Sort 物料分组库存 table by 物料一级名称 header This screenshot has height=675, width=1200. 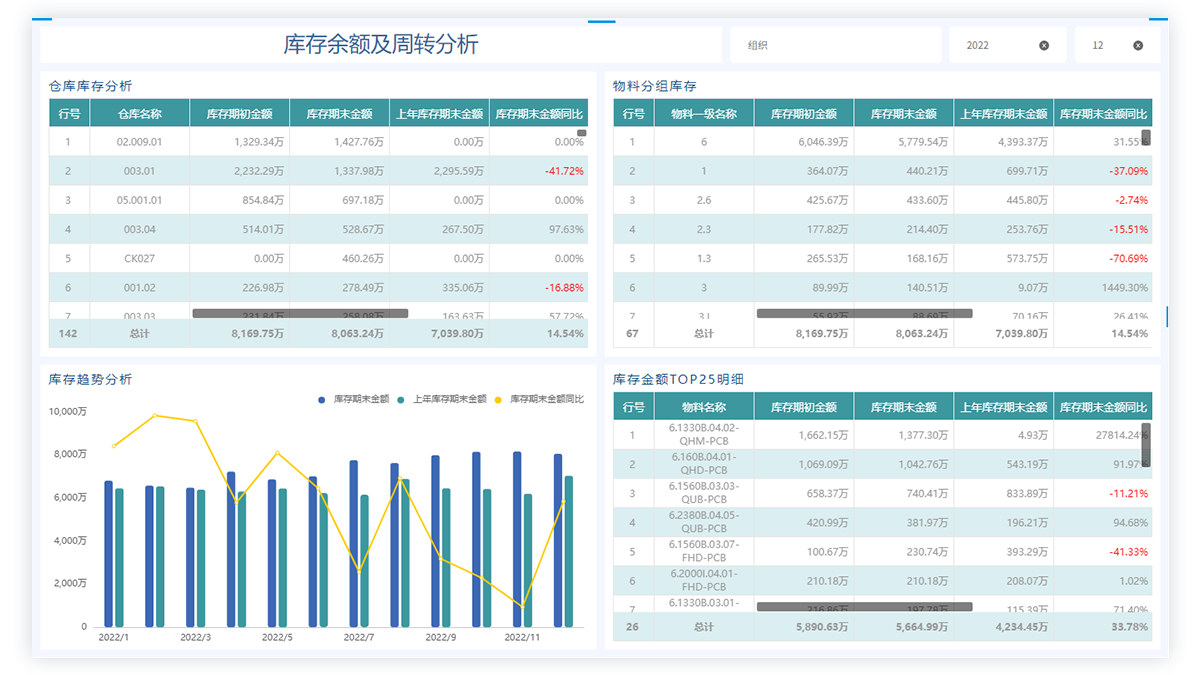click(703, 114)
